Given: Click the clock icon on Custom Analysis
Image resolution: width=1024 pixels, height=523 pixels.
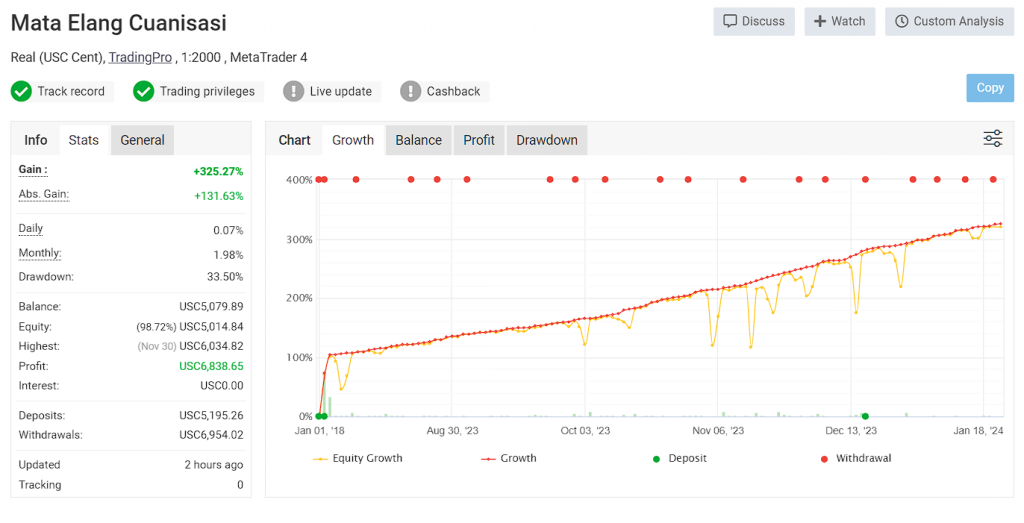Looking at the screenshot, I should click(x=901, y=21).
